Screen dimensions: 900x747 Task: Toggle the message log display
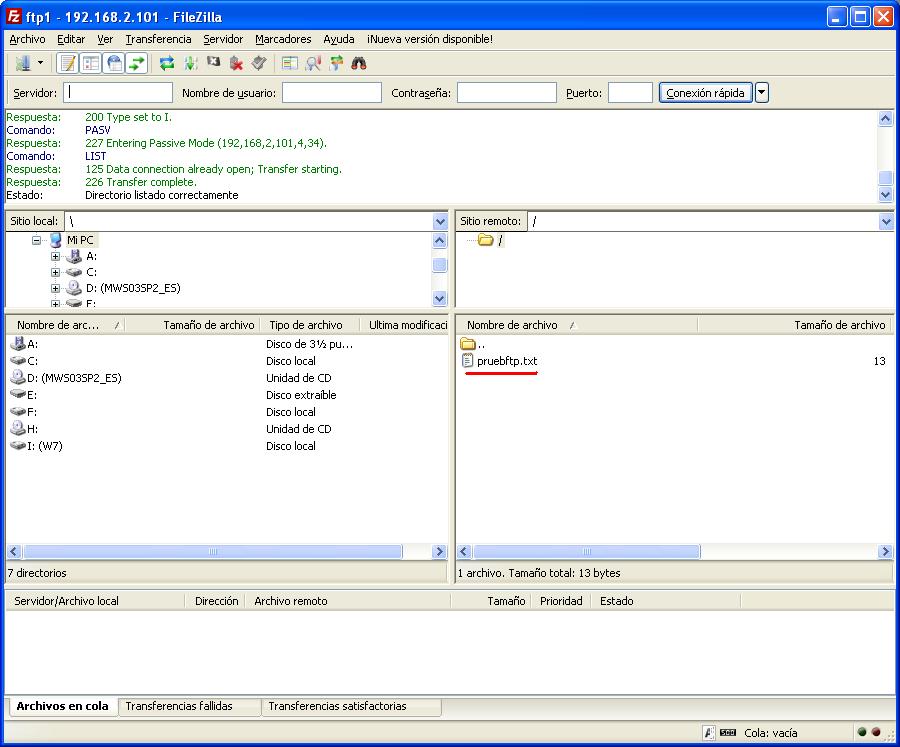coord(66,62)
